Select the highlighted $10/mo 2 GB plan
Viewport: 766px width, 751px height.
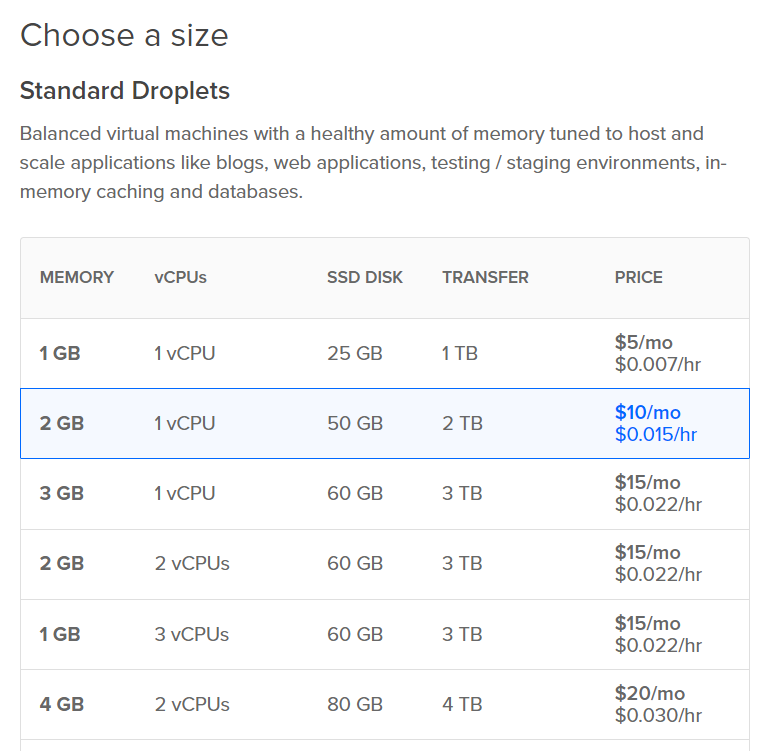coord(384,423)
